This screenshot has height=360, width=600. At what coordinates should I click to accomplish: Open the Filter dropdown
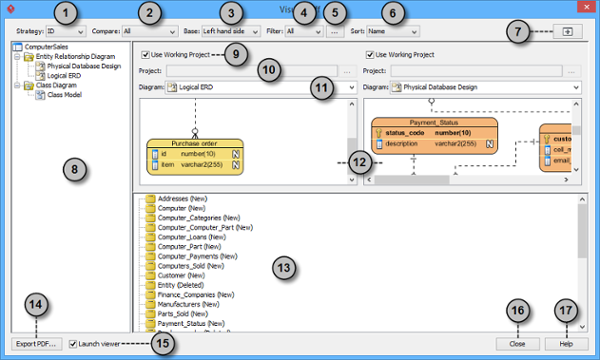pyautogui.click(x=304, y=31)
